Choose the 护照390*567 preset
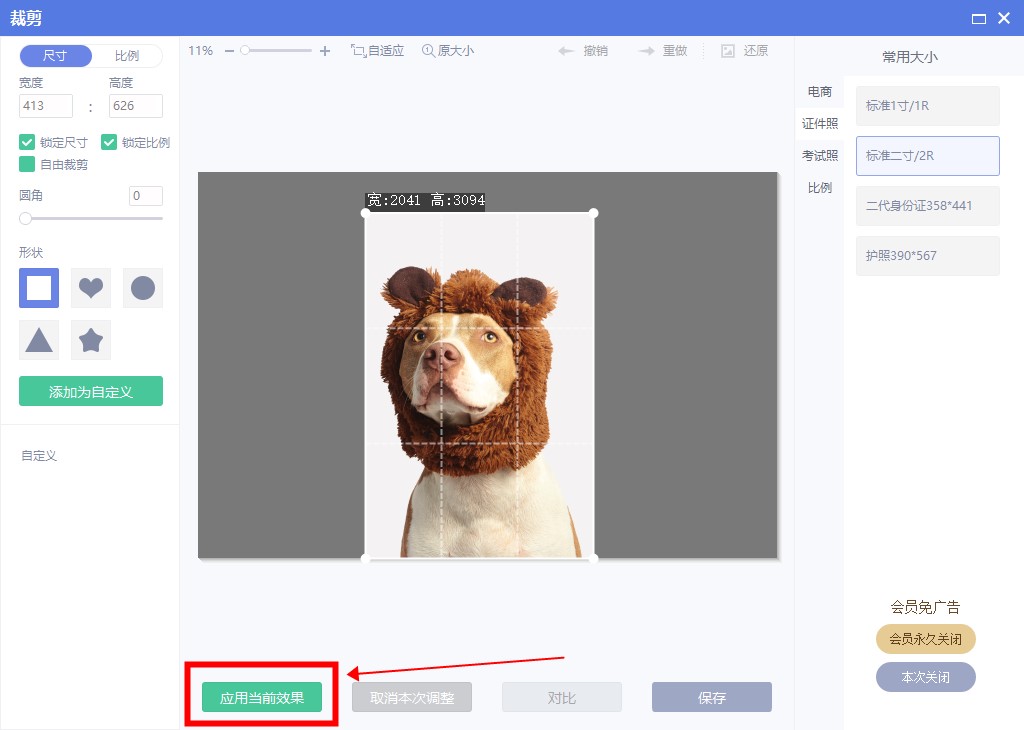The image size is (1024, 730). tap(927, 256)
